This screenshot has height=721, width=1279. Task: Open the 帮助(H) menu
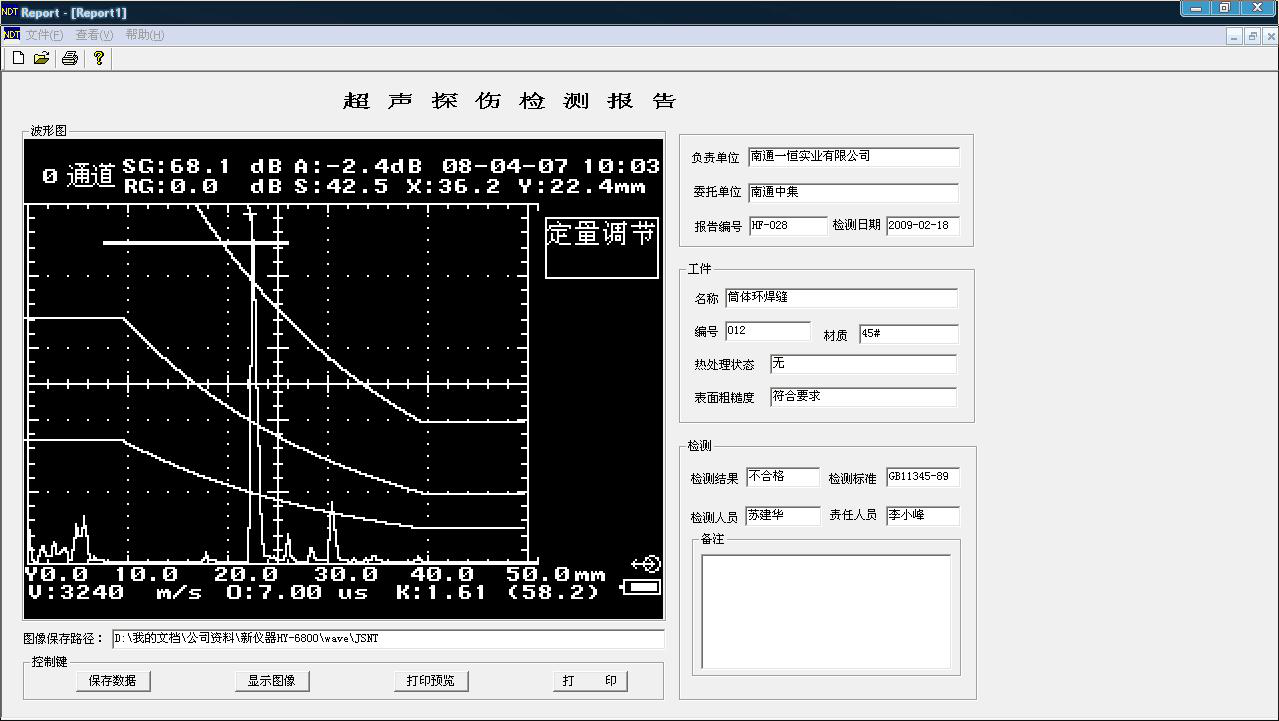click(x=144, y=35)
